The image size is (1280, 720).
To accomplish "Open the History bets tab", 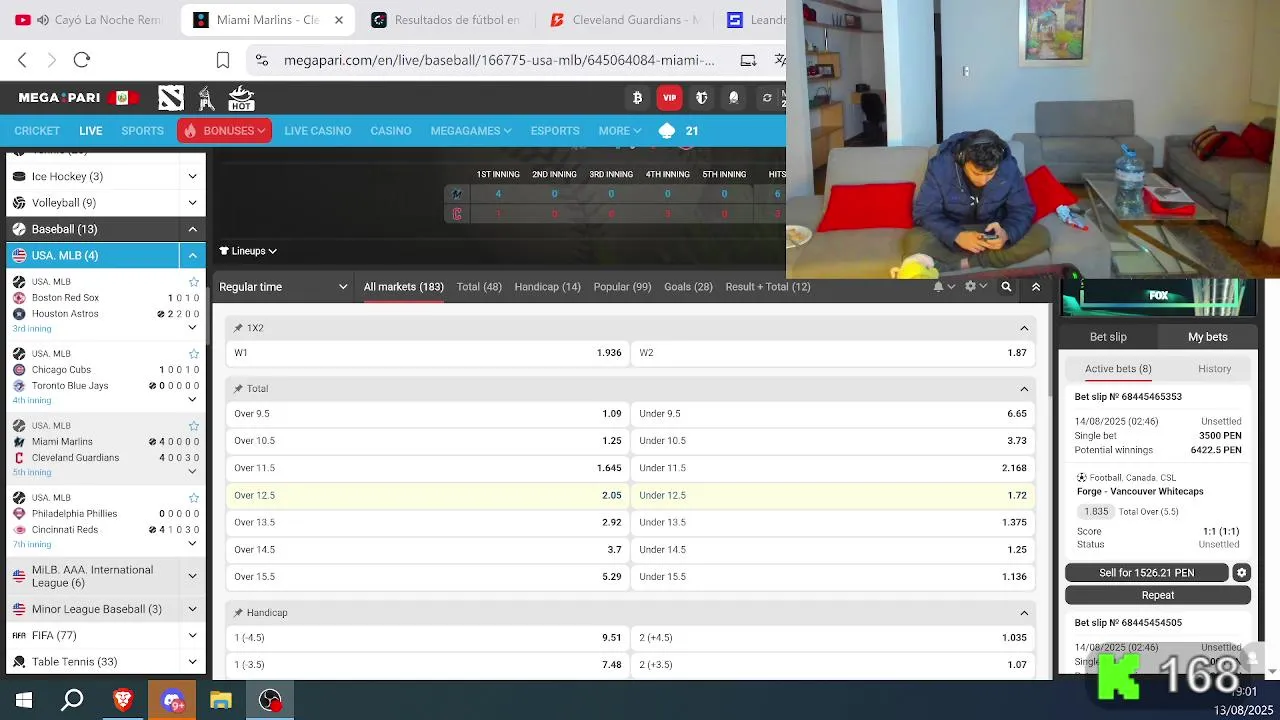I will pos(1215,369).
